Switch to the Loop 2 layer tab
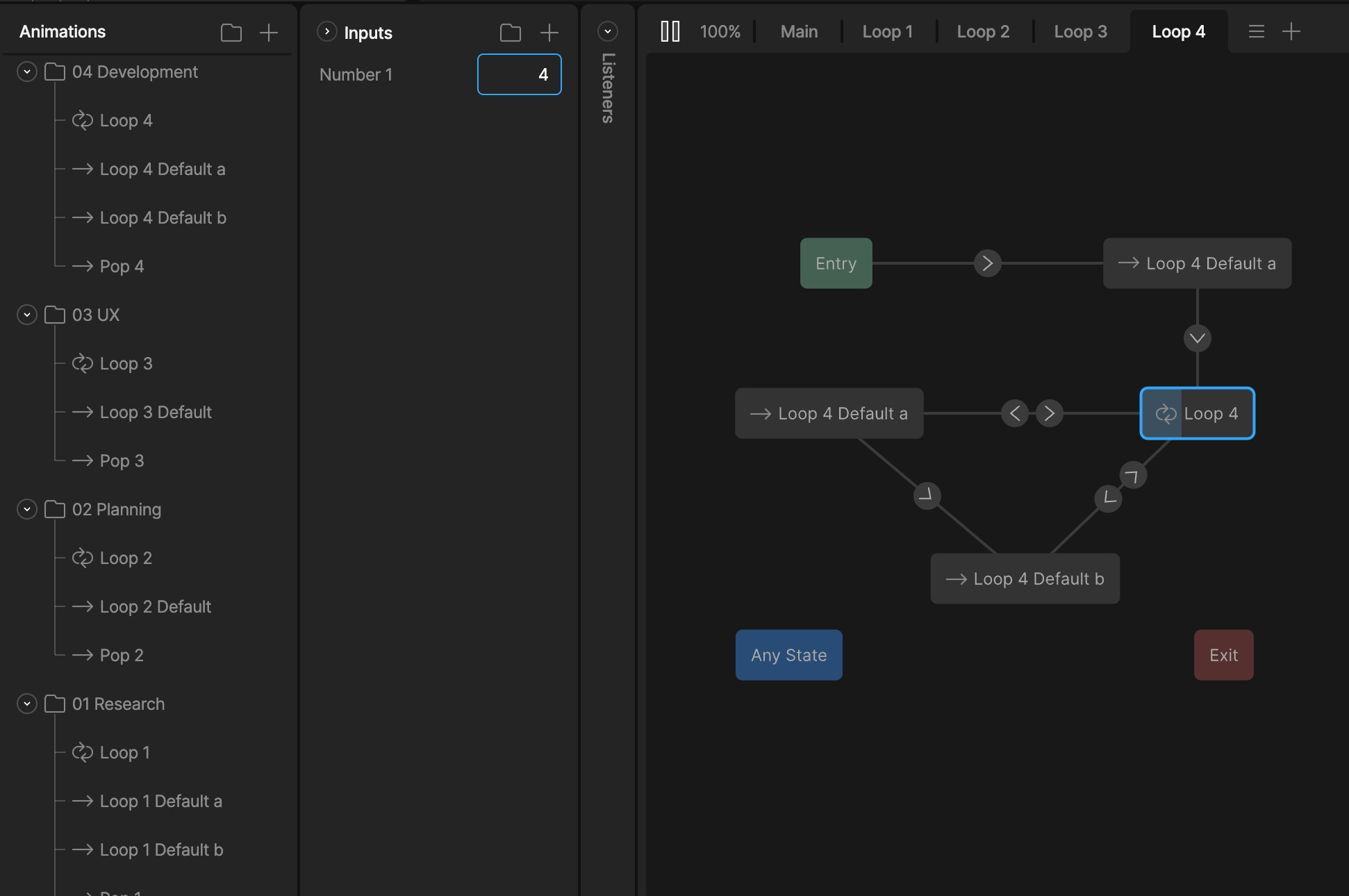Image resolution: width=1349 pixels, height=896 pixels. click(983, 31)
